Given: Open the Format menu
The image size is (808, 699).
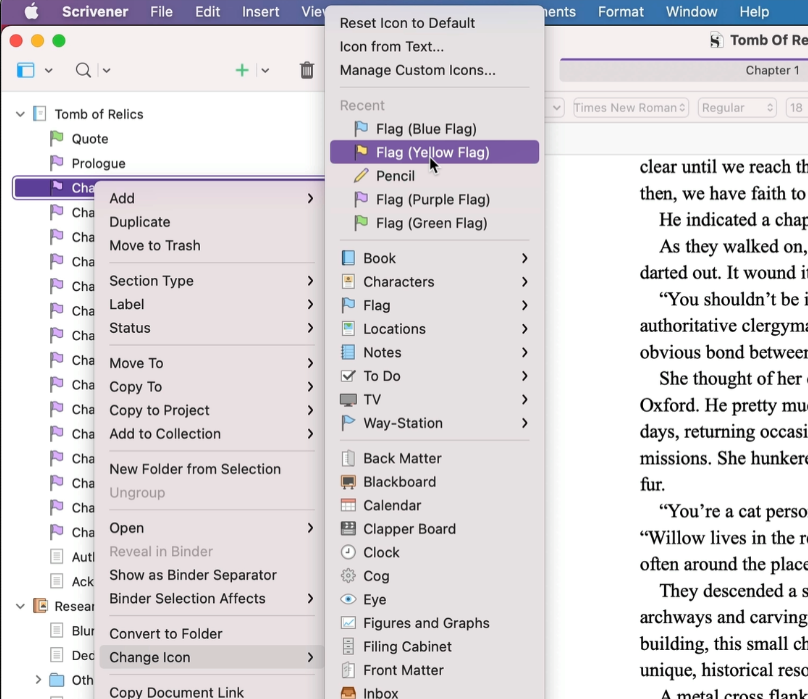Looking at the screenshot, I should tap(621, 11).
